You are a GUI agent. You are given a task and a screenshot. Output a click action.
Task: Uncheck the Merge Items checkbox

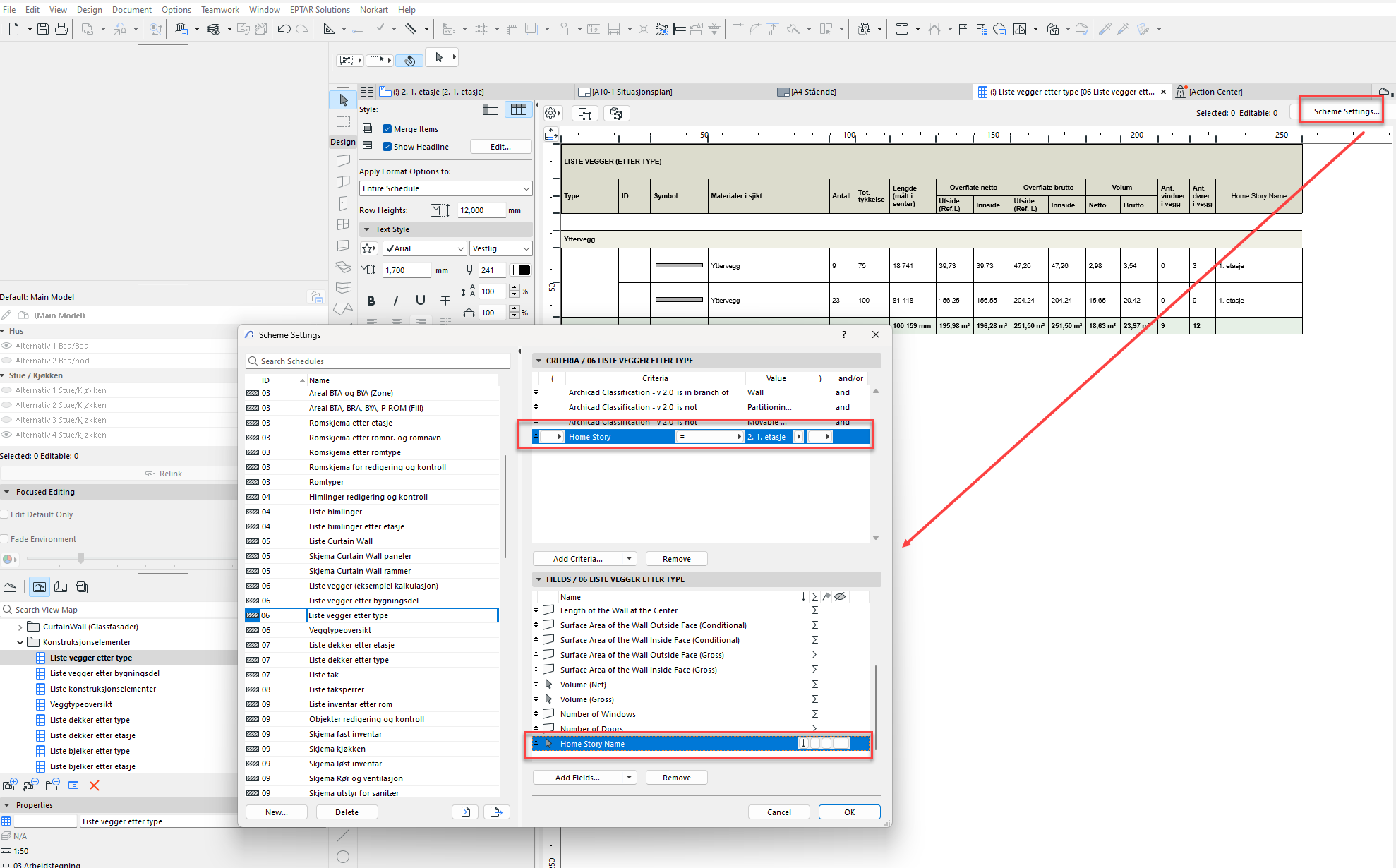click(x=387, y=129)
